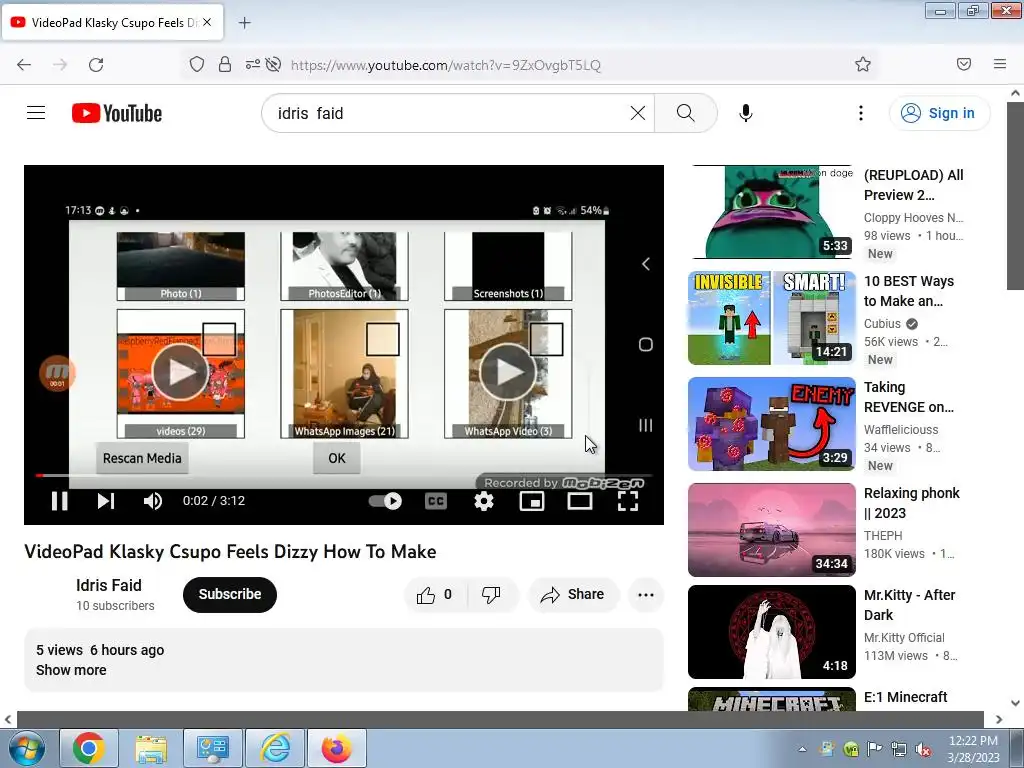The image size is (1024, 768).
Task: Skip to the next video
Action: click(106, 501)
